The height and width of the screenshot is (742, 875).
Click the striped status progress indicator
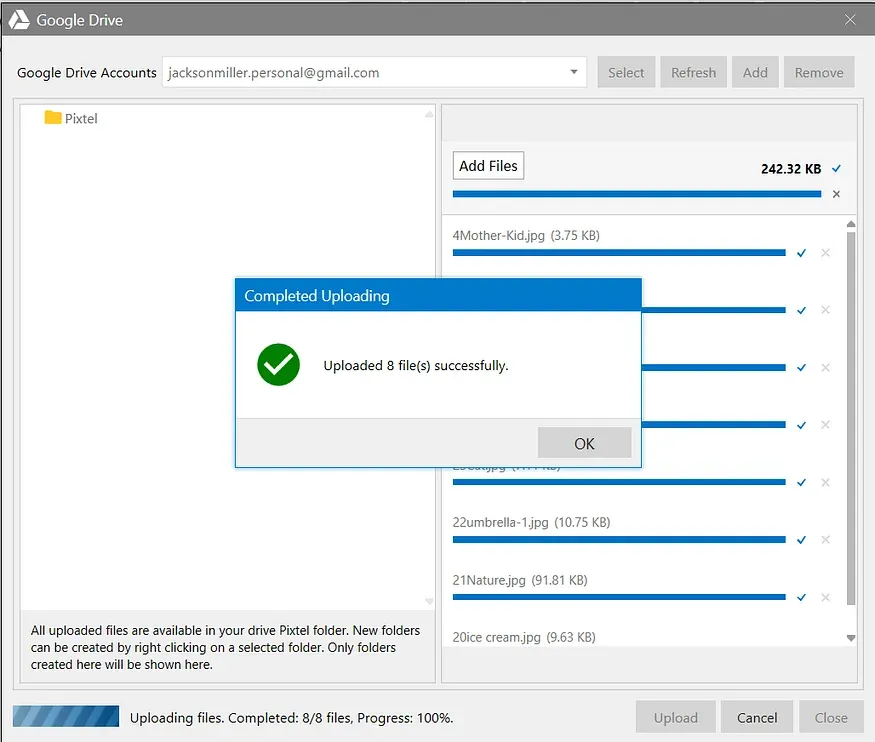pyautogui.click(x=66, y=716)
